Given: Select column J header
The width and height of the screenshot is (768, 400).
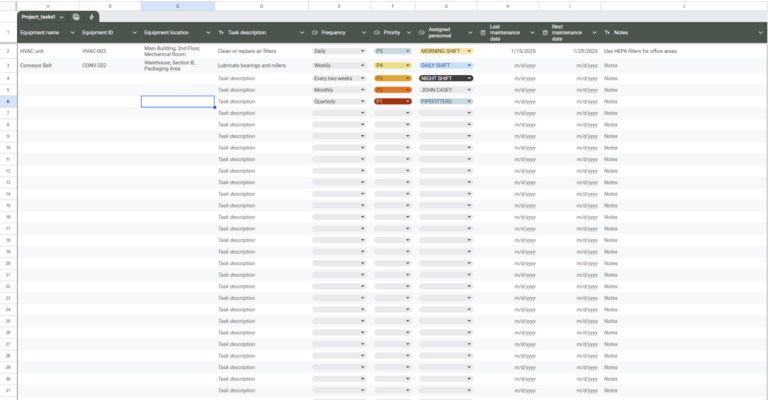Looking at the screenshot, I should (684, 6).
